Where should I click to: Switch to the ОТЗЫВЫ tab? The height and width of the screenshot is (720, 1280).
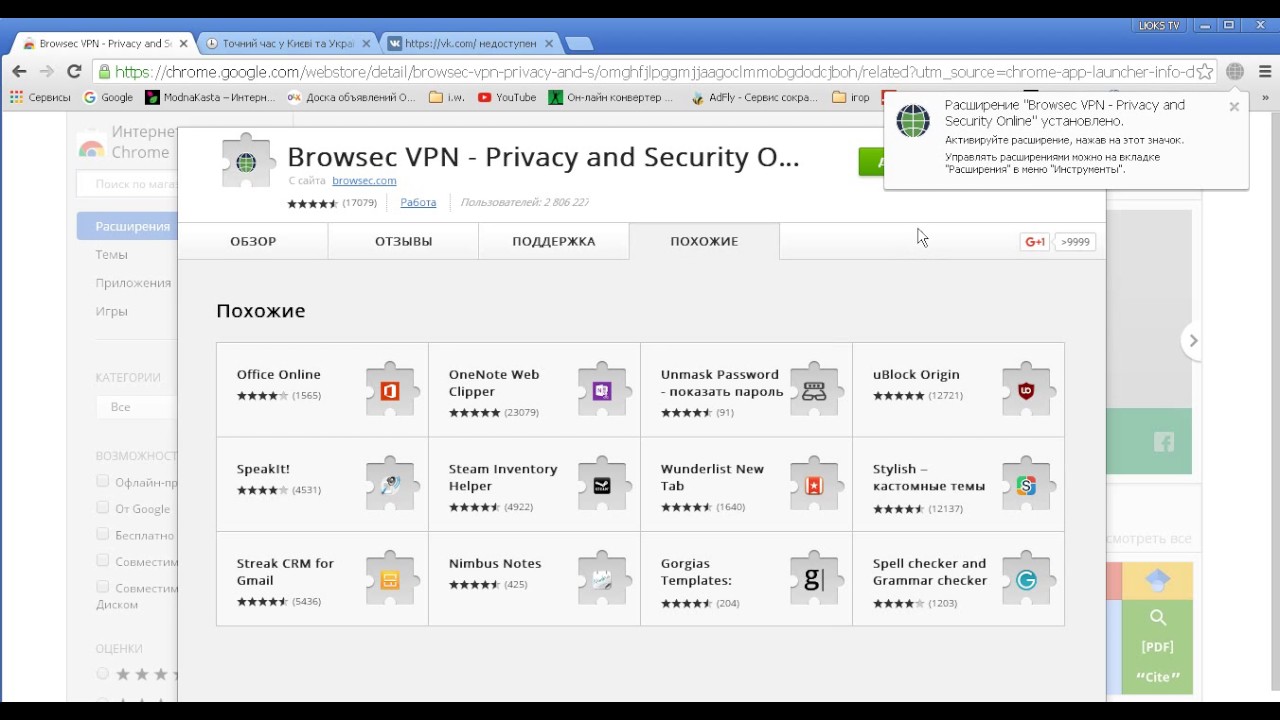click(403, 241)
